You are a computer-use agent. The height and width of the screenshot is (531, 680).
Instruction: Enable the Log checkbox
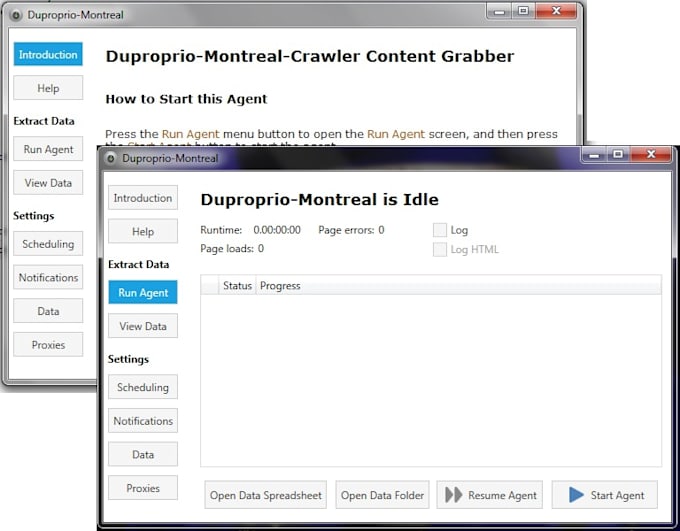pos(440,230)
